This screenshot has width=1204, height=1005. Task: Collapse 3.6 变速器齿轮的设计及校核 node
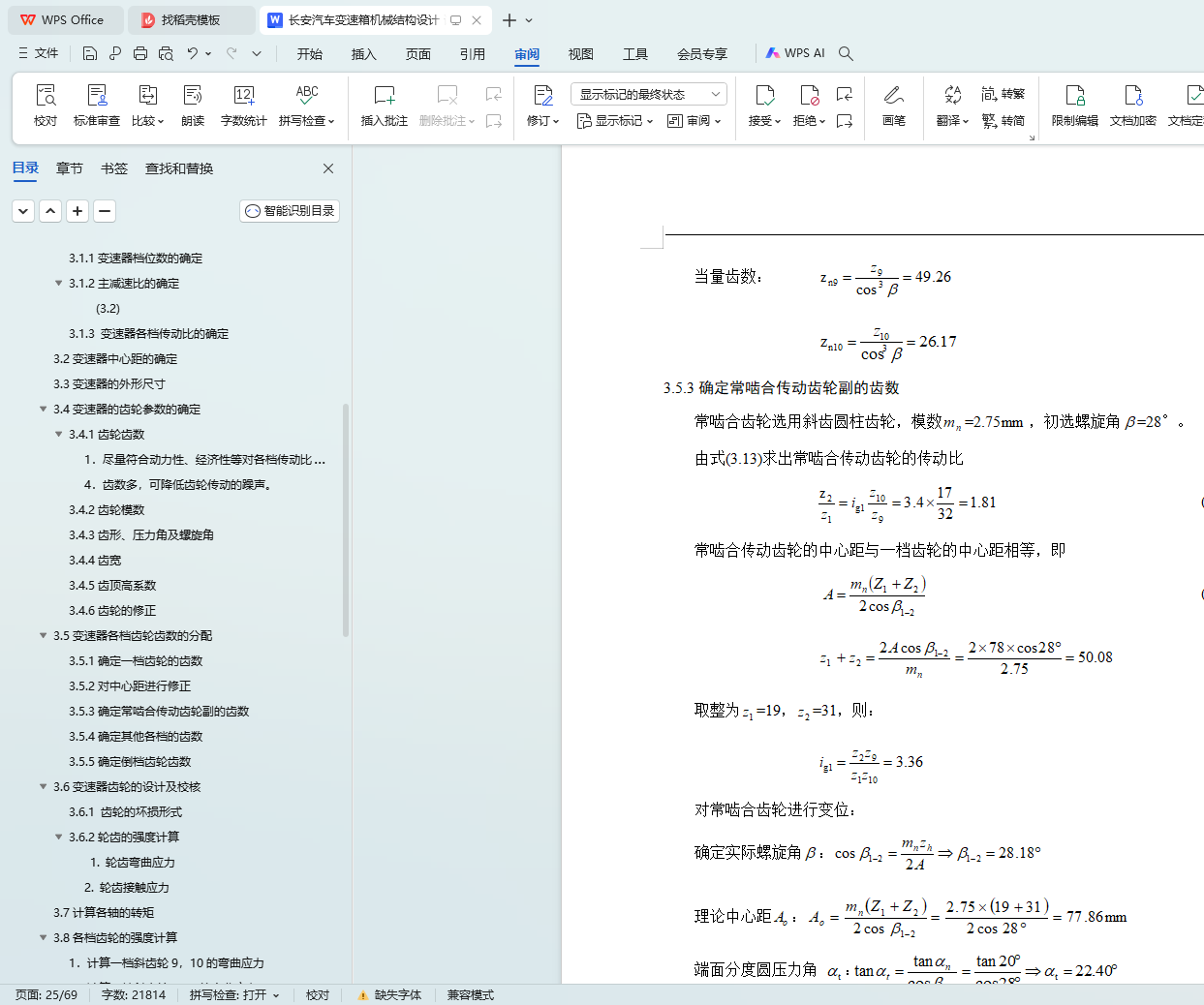point(44,787)
